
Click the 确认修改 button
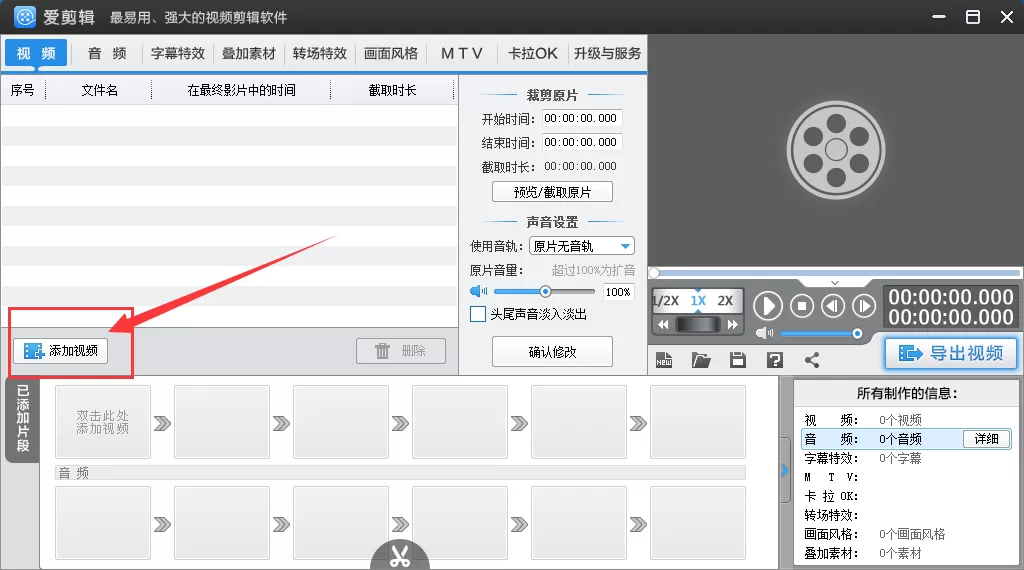click(552, 352)
